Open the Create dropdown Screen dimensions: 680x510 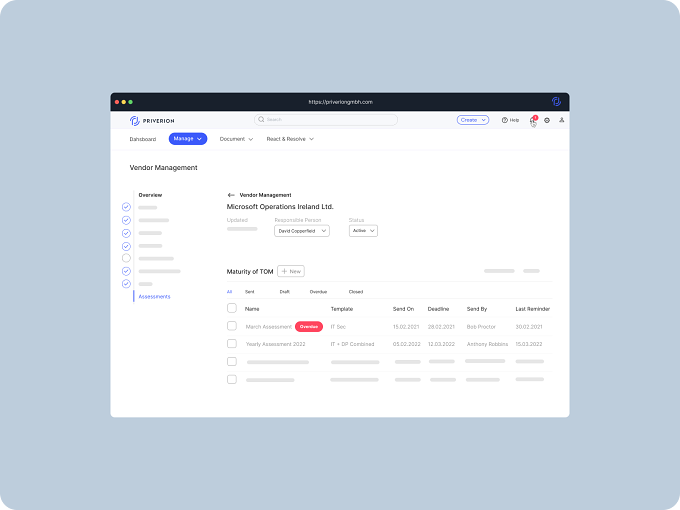[473, 120]
